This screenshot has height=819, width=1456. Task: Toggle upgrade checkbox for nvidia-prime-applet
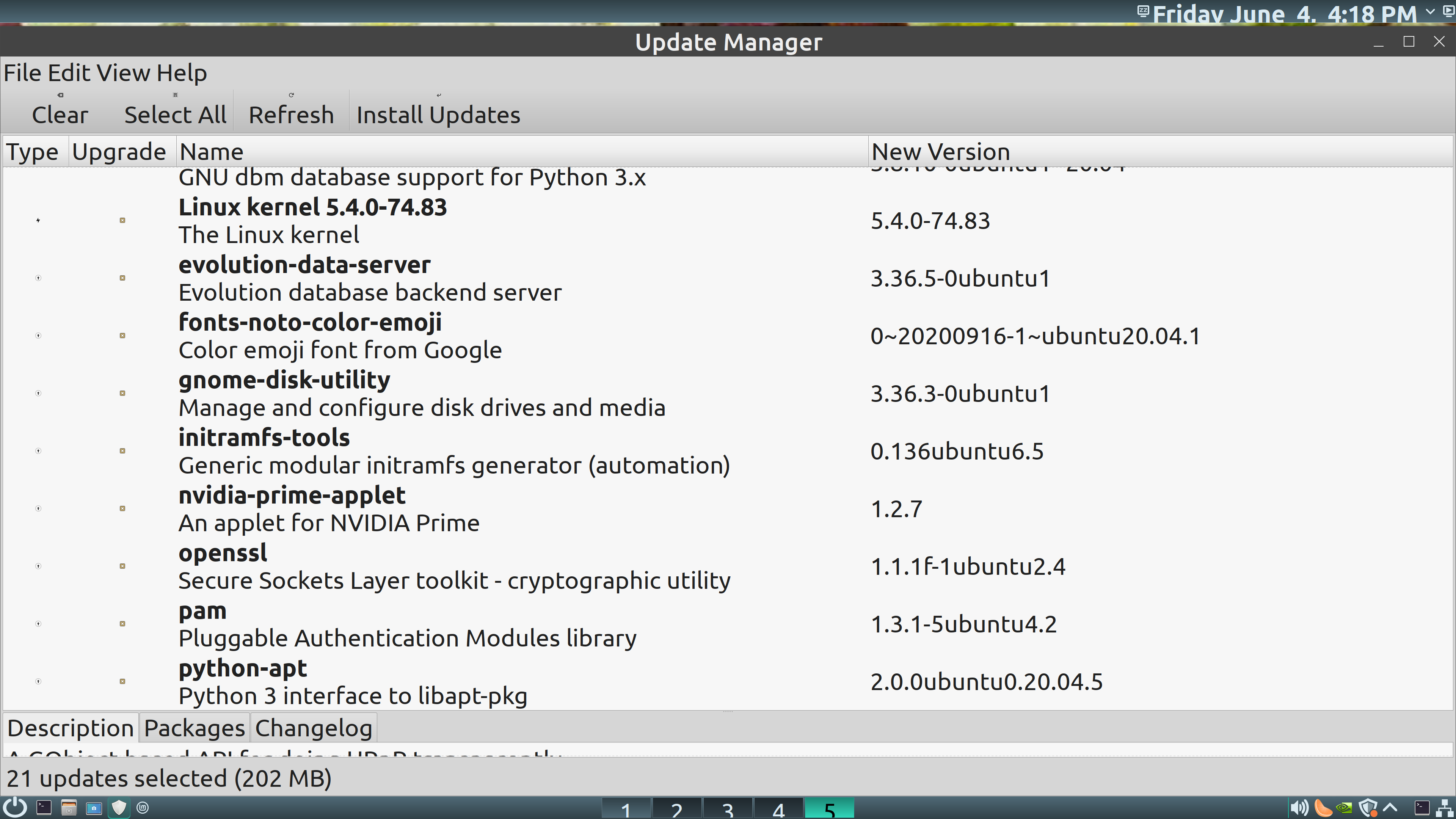[122, 509]
